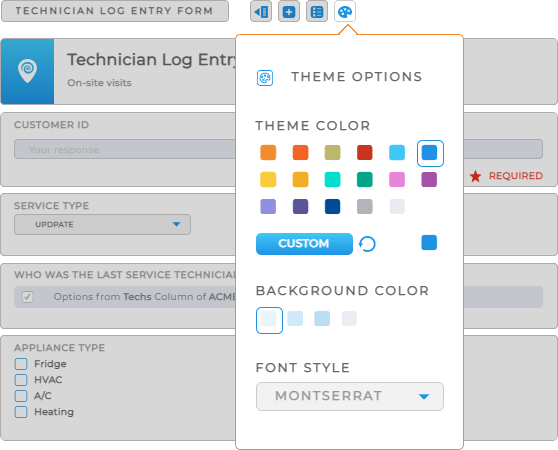
Task: Select the second light blue background color
Action: pos(295,318)
